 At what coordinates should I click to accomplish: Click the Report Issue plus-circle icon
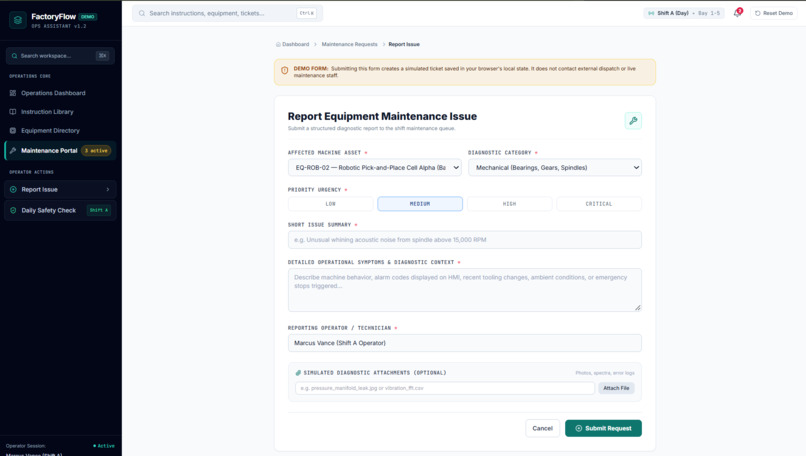[13, 189]
